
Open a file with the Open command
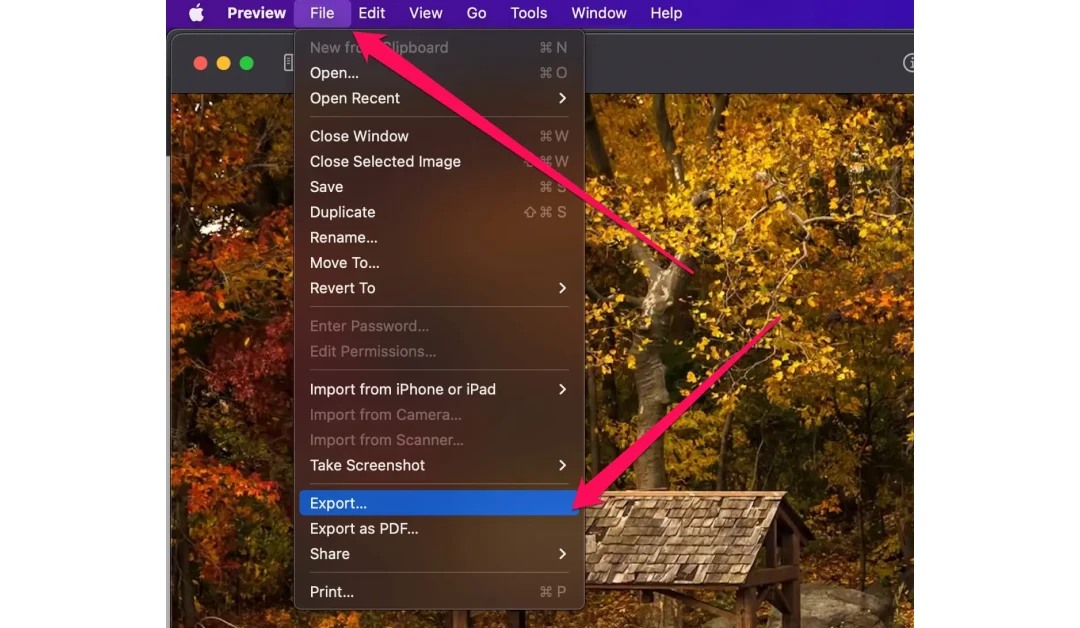click(334, 72)
